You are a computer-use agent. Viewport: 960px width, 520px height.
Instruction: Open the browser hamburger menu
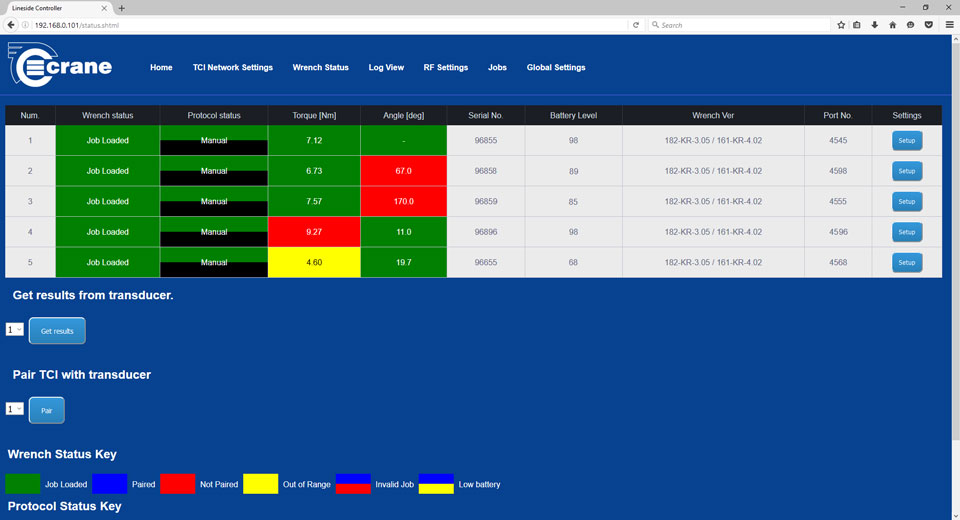coord(949,25)
